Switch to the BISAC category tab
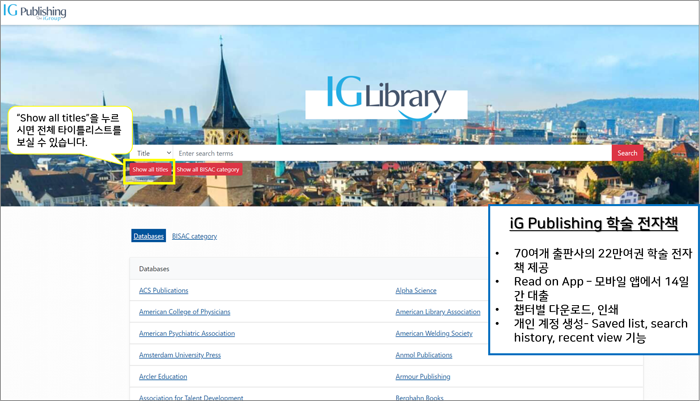Image resolution: width=700 pixels, height=401 pixels. tap(194, 236)
